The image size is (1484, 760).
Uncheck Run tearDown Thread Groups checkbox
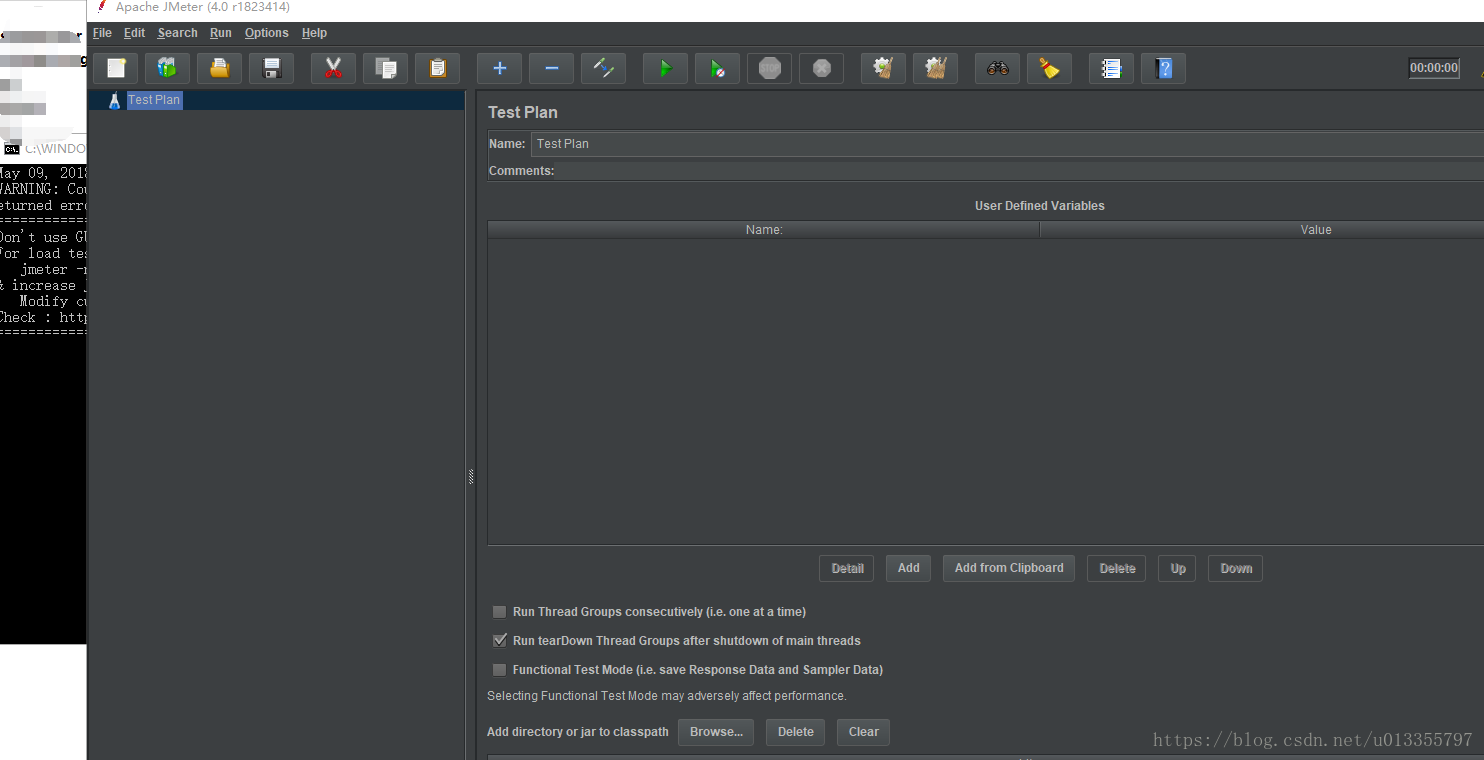(500, 641)
